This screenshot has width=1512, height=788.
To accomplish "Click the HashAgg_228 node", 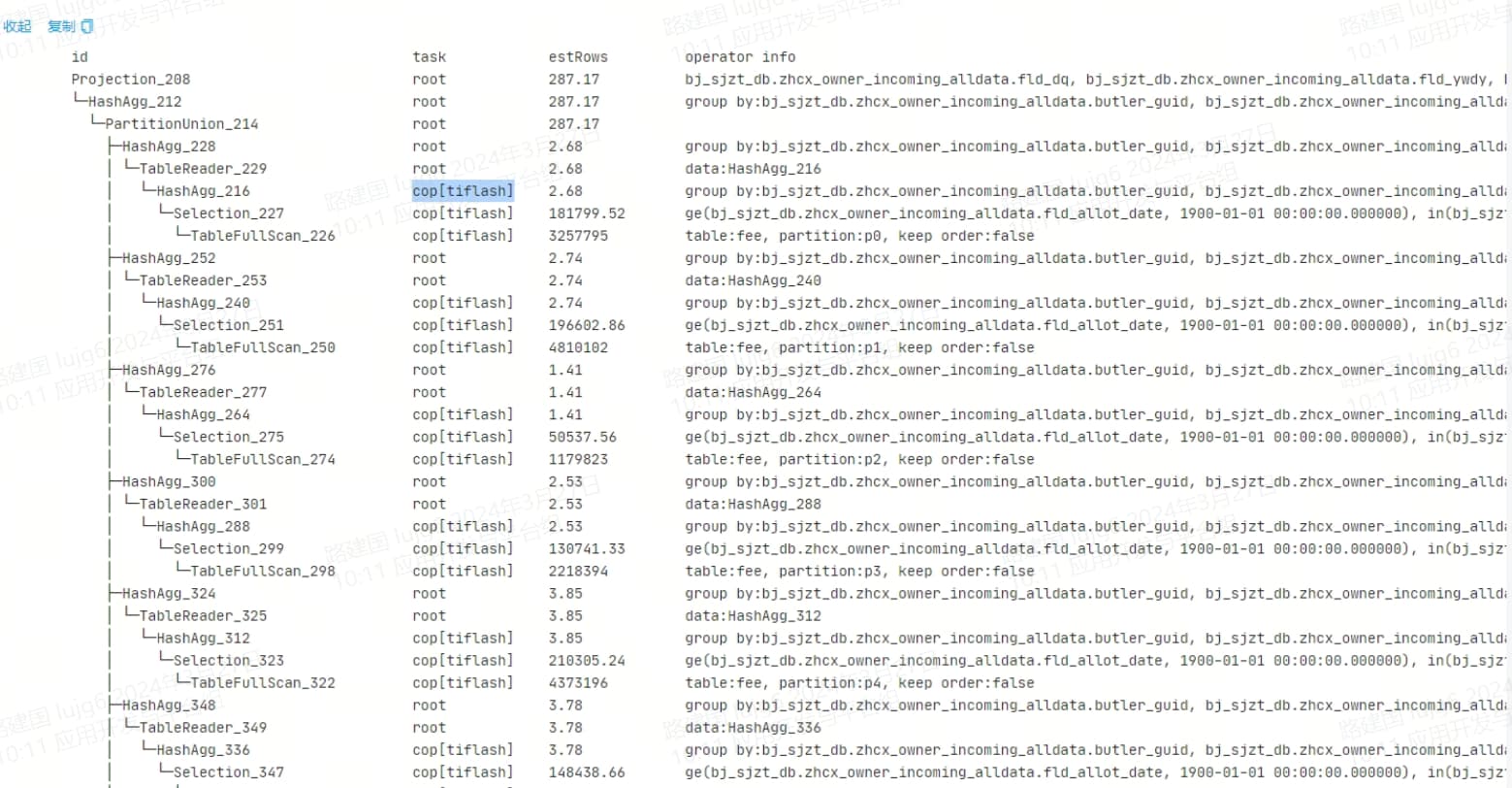I will (169, 147).
